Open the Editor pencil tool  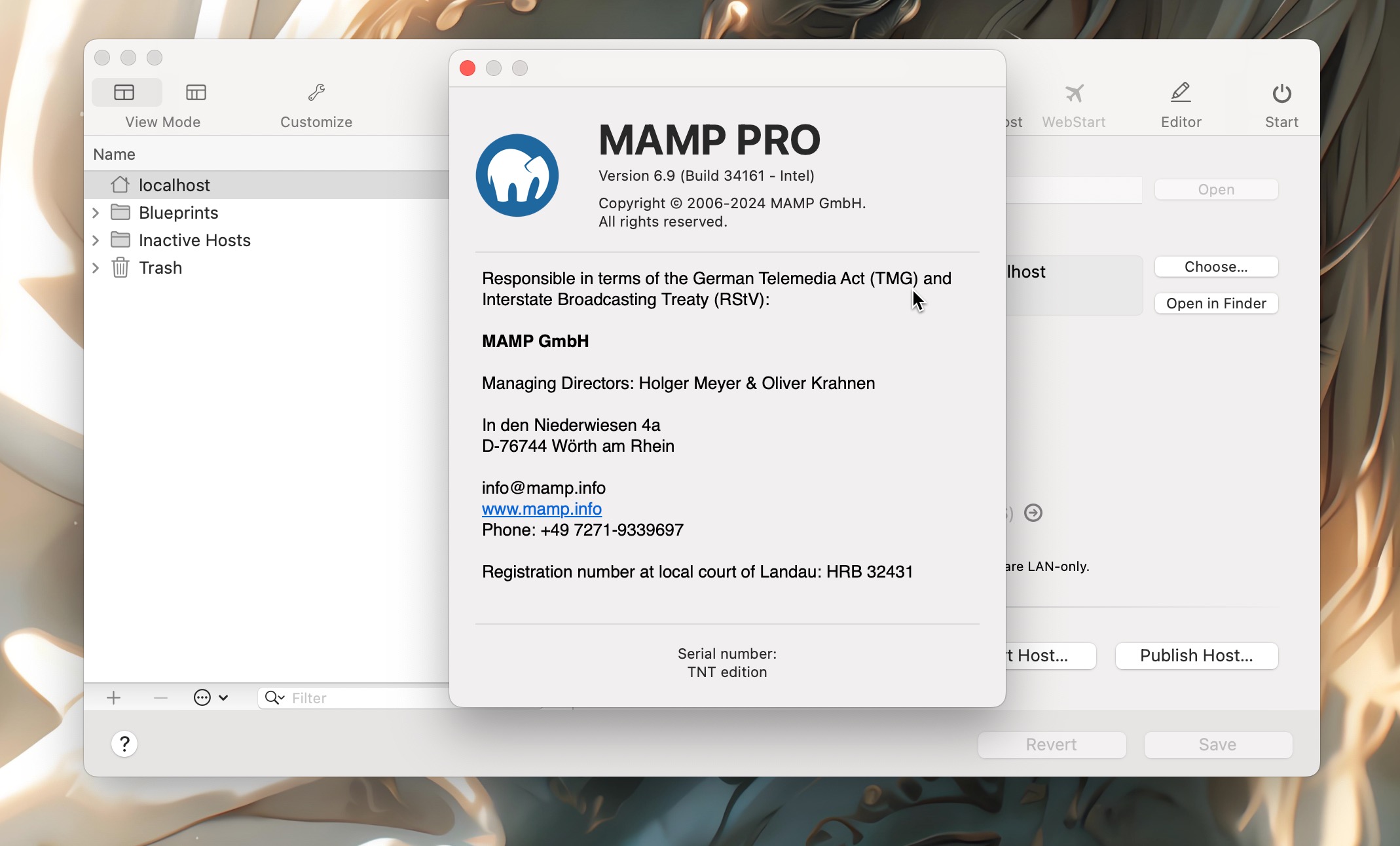coord(1181,93)
